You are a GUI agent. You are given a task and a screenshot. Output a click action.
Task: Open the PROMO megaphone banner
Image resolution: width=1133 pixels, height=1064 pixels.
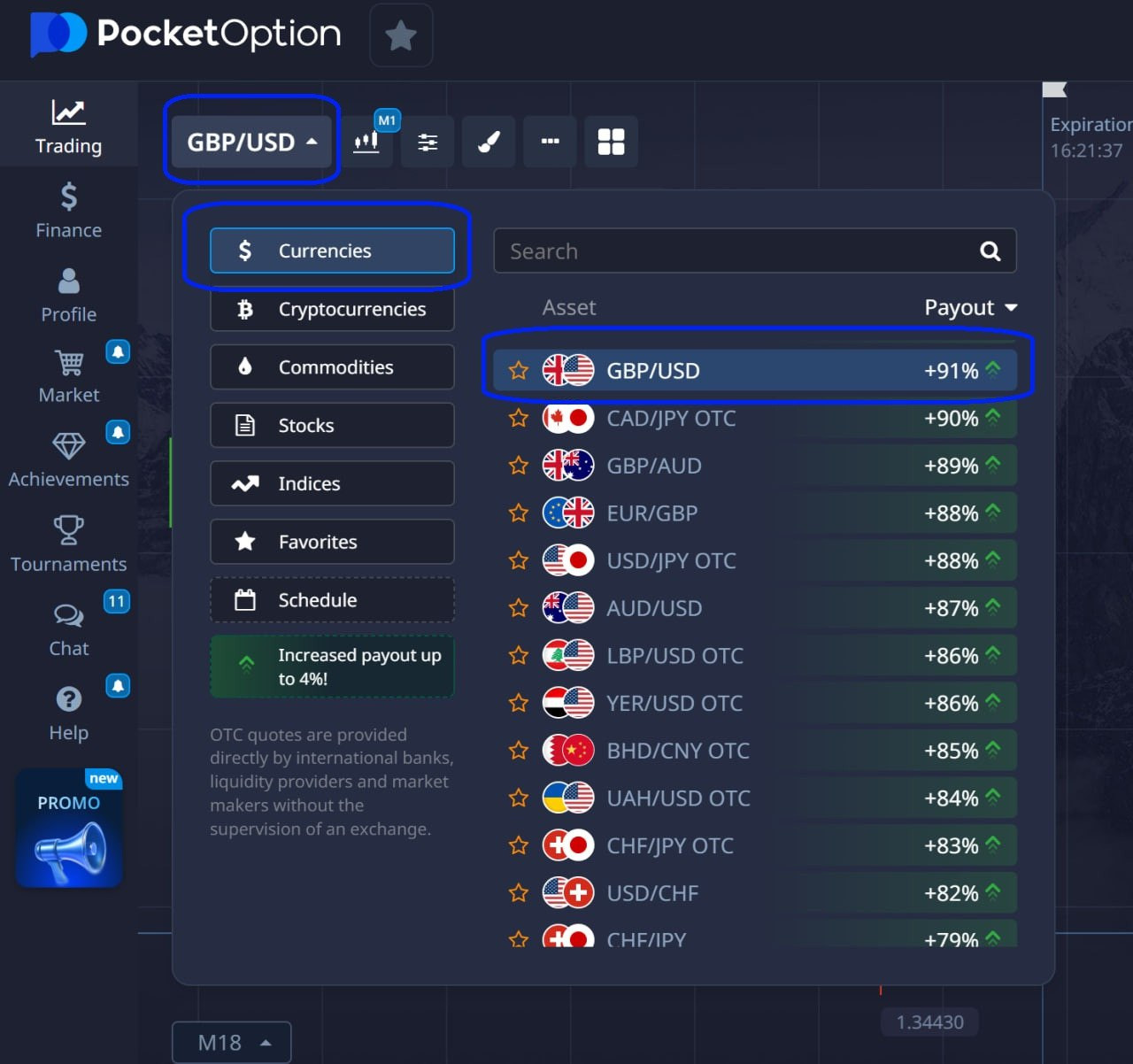click(69, 828)
